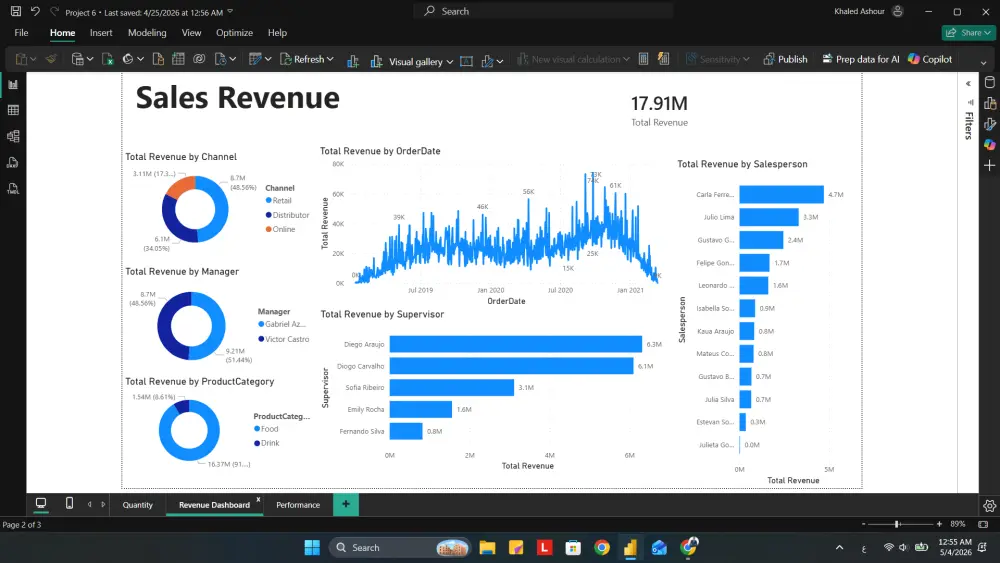Open the file title save-info dropdown
Image resolution: width=1000 pixels, height=563 pixels.
pos(230,11)
